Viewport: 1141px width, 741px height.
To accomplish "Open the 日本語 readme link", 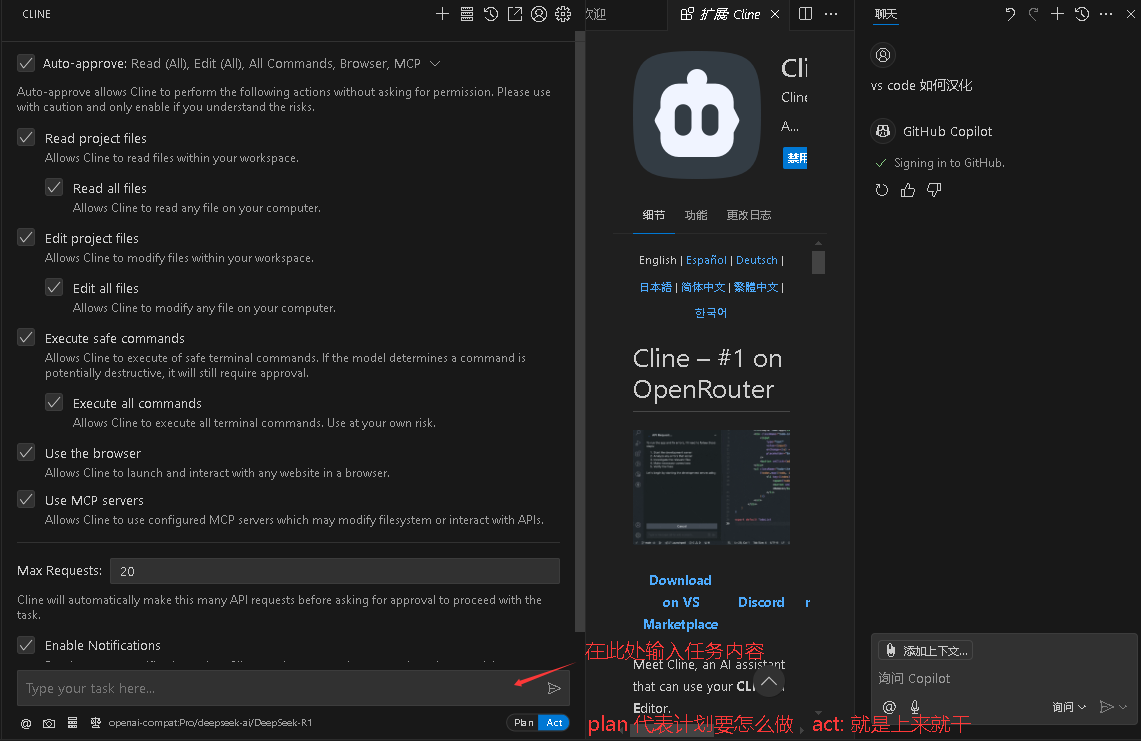I will [655, 287].
